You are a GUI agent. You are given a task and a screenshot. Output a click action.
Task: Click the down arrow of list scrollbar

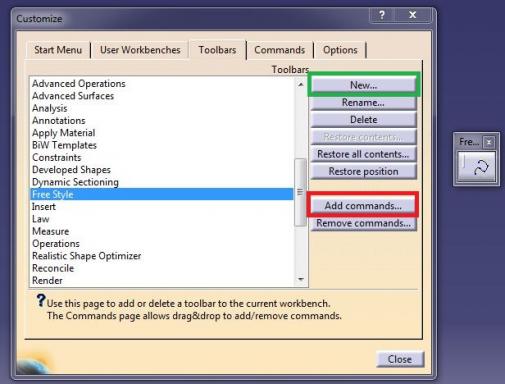(301, 279)
